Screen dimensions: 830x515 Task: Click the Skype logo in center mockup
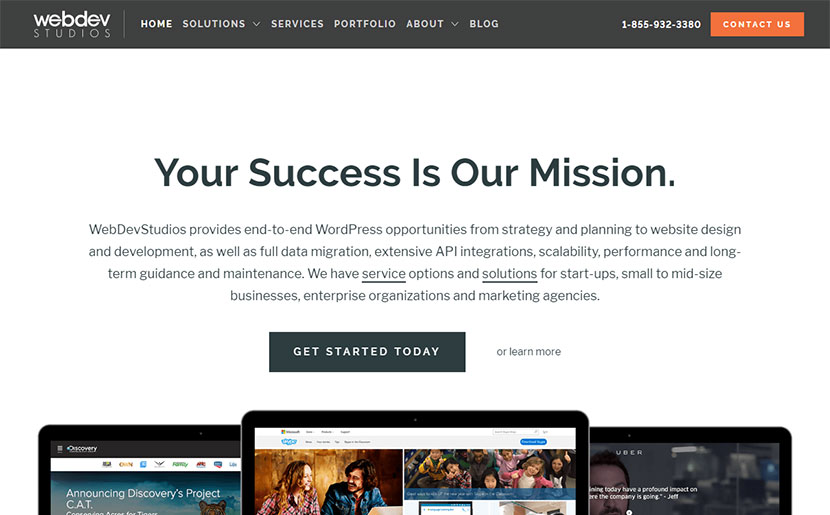[x=289, y=441]
